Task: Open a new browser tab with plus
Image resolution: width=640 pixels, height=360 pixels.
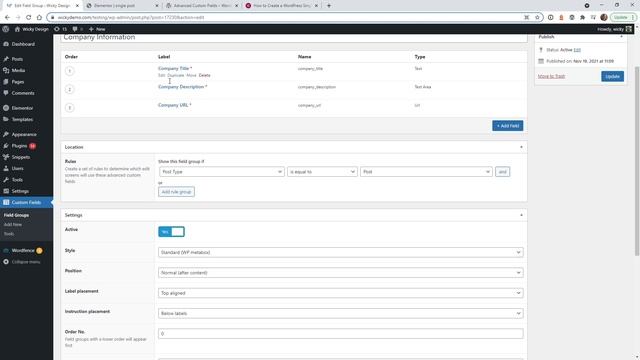Action: coord(329,6)
